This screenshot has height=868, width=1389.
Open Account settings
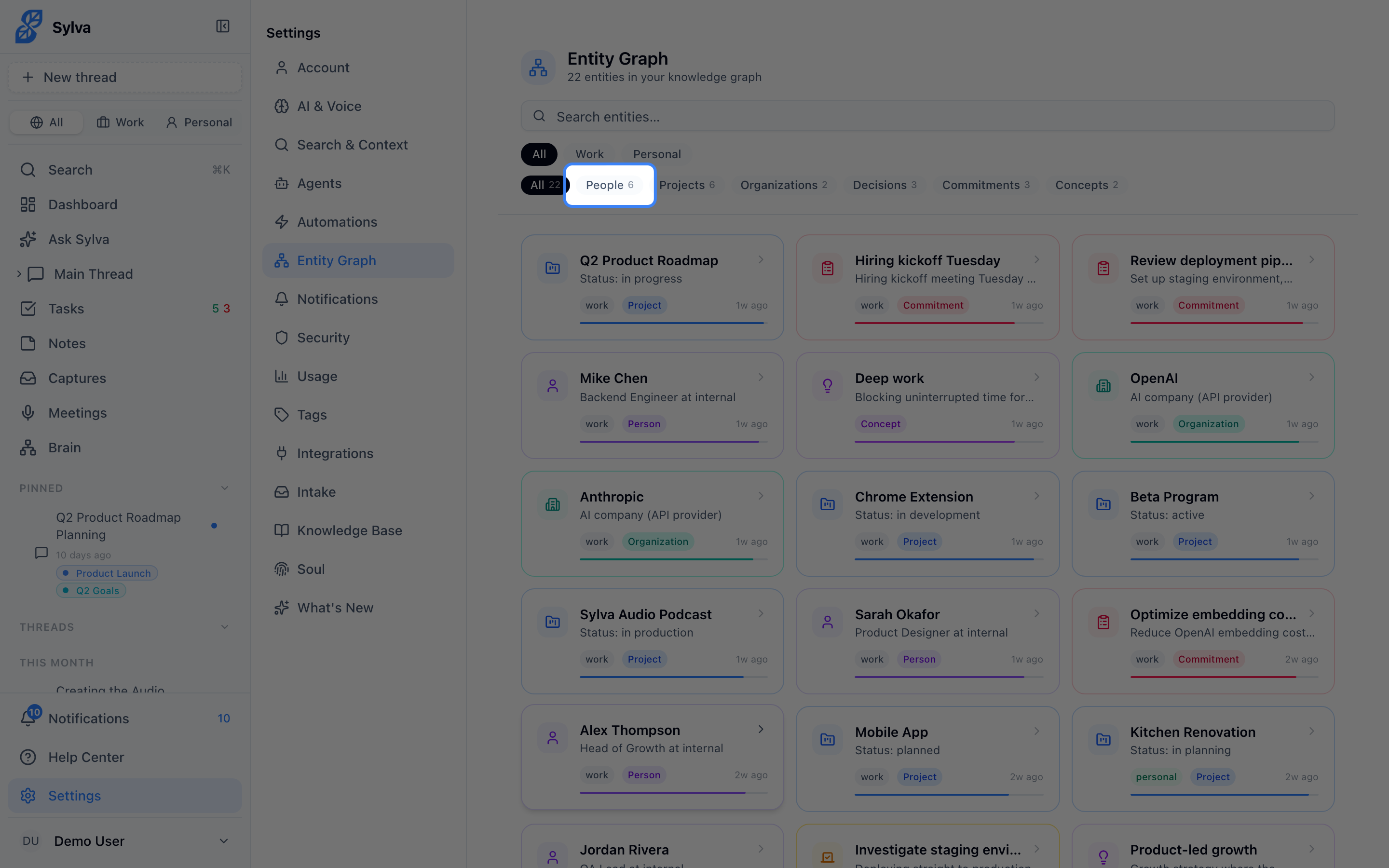click(358, 68)
